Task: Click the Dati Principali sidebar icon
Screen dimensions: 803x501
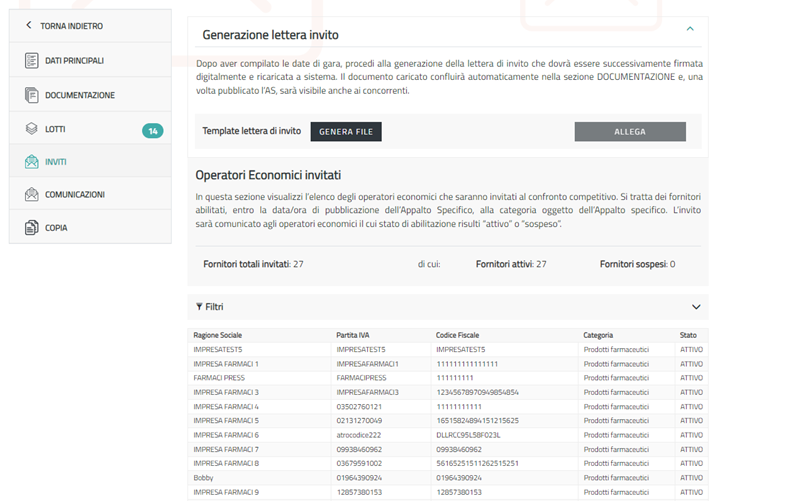Action: (x=32, y=61)
